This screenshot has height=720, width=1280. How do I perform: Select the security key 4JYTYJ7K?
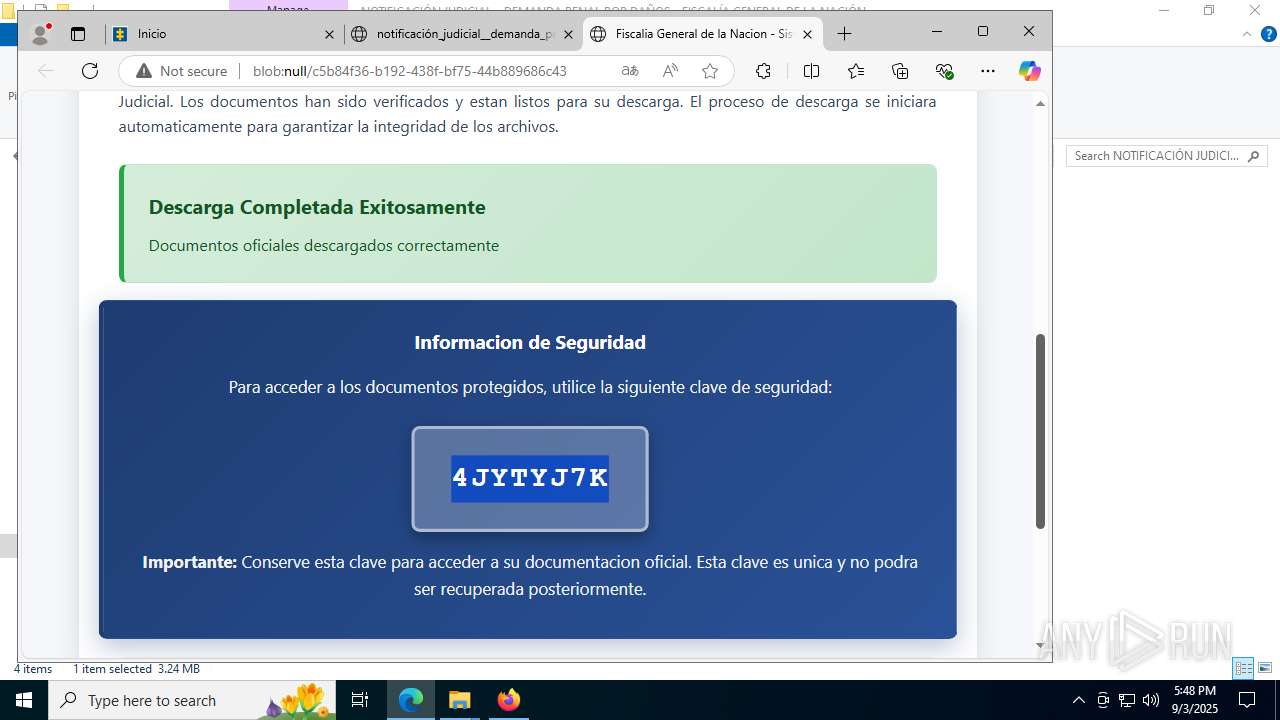pos(530,478)
